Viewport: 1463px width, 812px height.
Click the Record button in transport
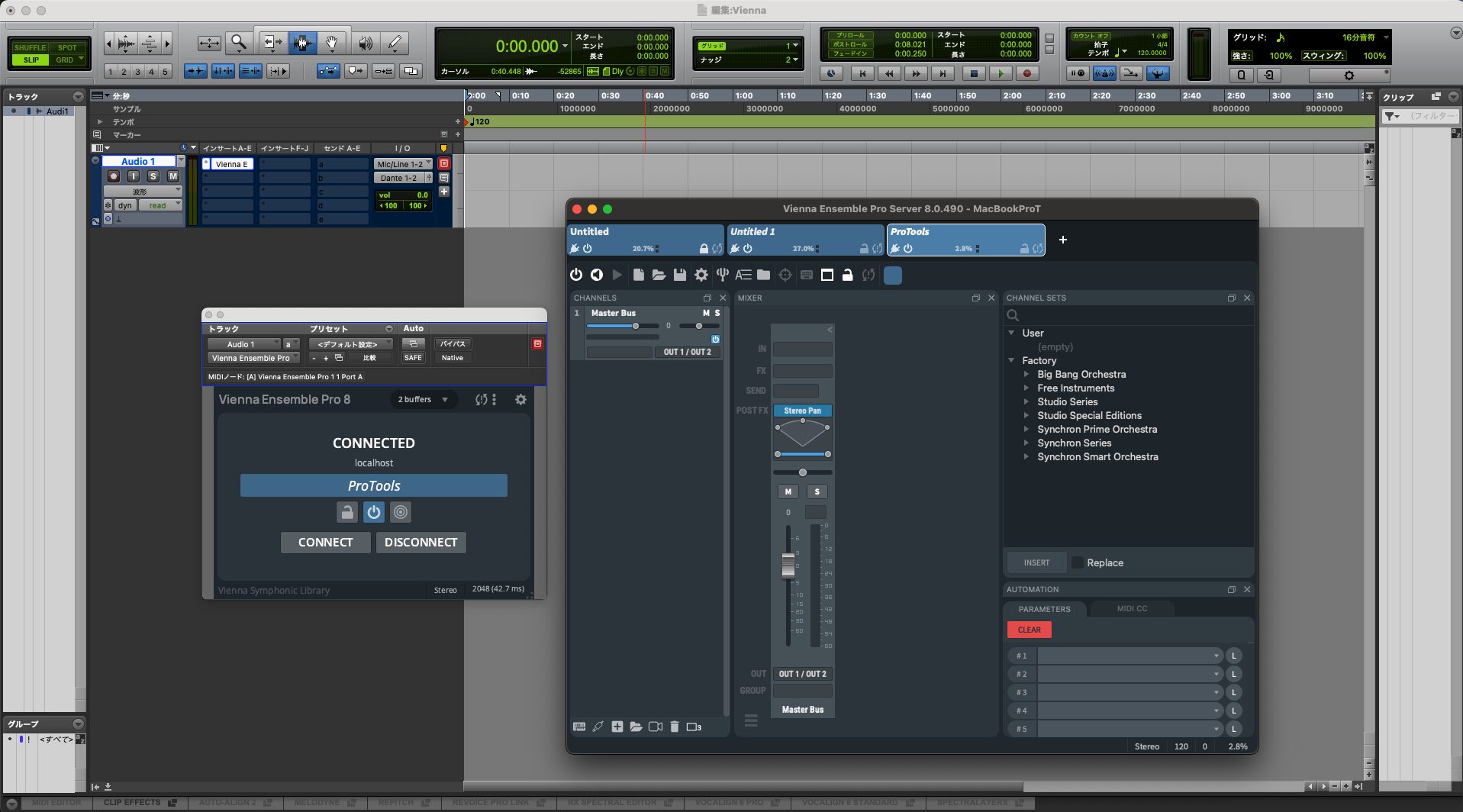click(1026, 74)
